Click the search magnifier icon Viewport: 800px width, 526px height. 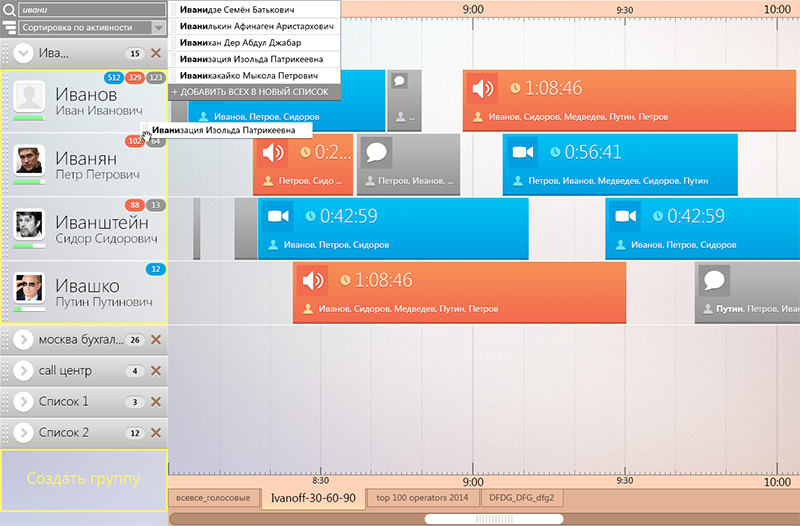9,10
